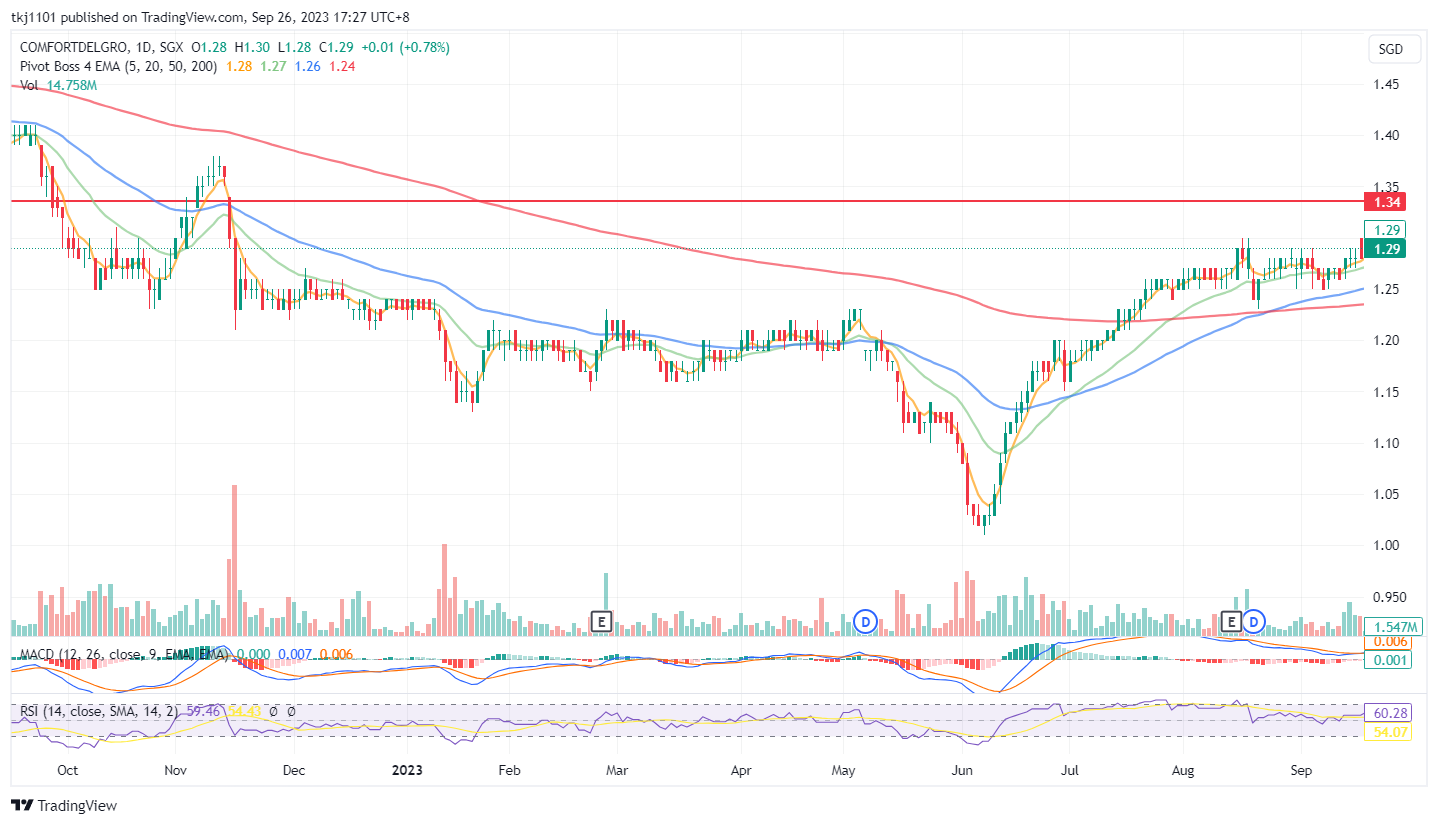Click the 1.20 price axis tick

point(1386,340)
